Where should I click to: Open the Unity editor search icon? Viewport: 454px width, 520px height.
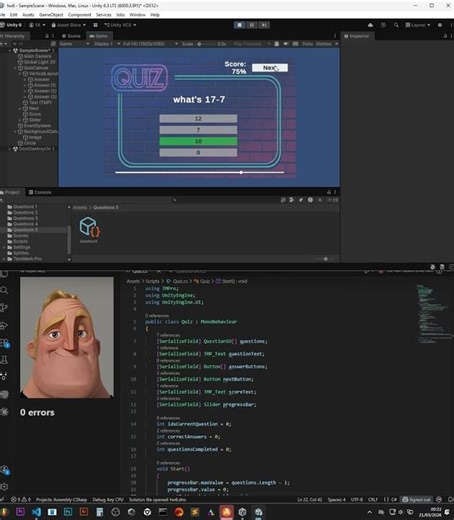click(396, 25)
